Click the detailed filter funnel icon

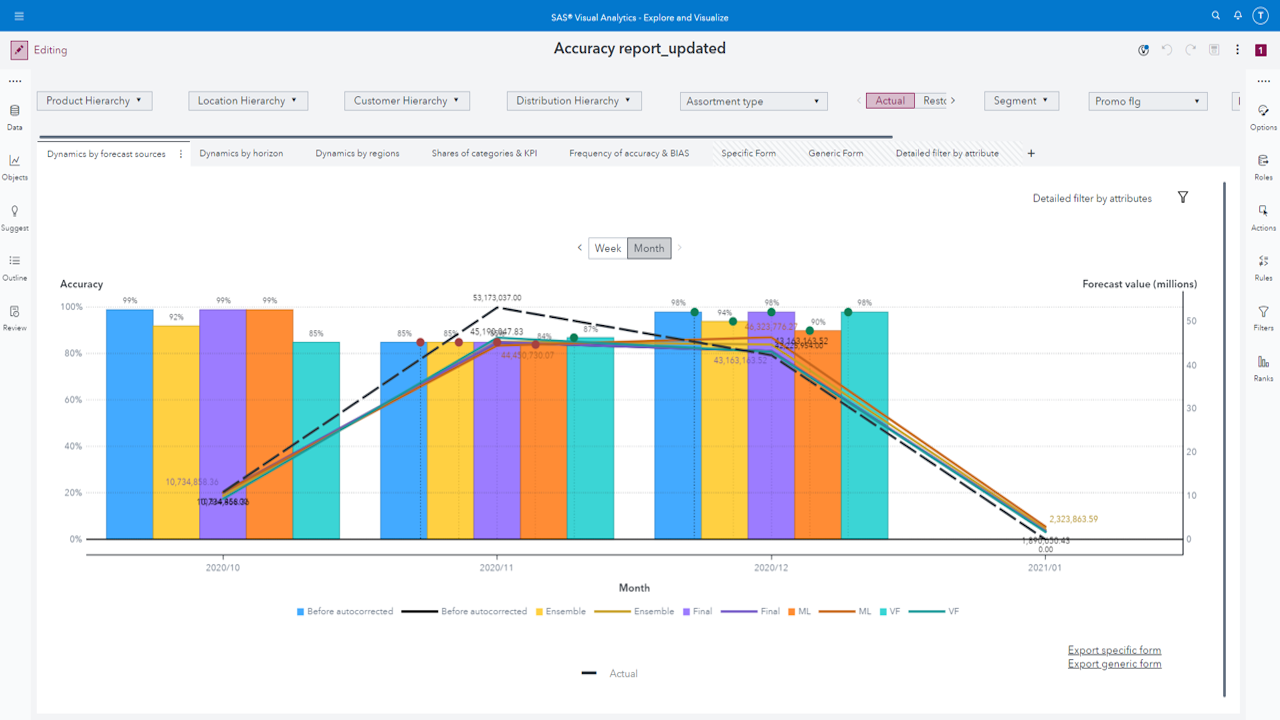[1183, 198]
